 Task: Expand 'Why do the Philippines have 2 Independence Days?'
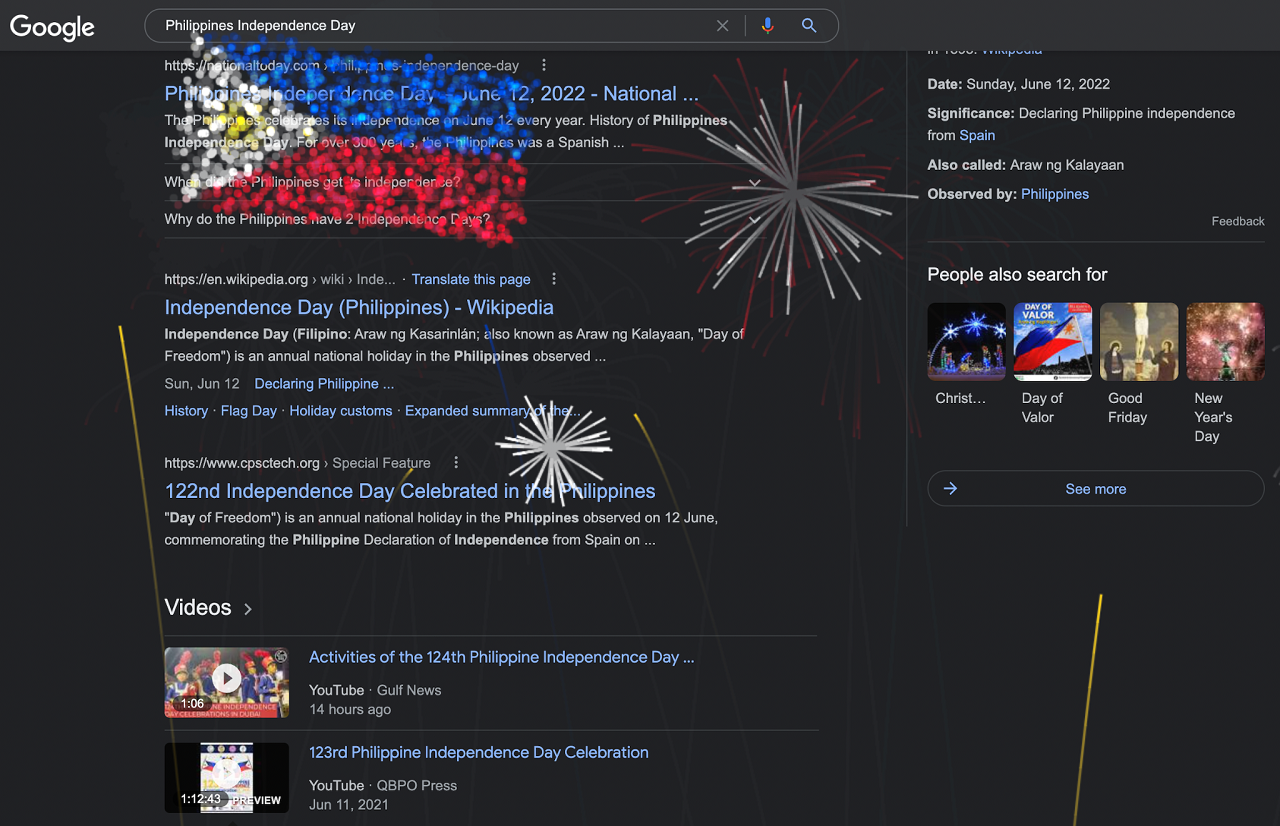tap(755, 219)
